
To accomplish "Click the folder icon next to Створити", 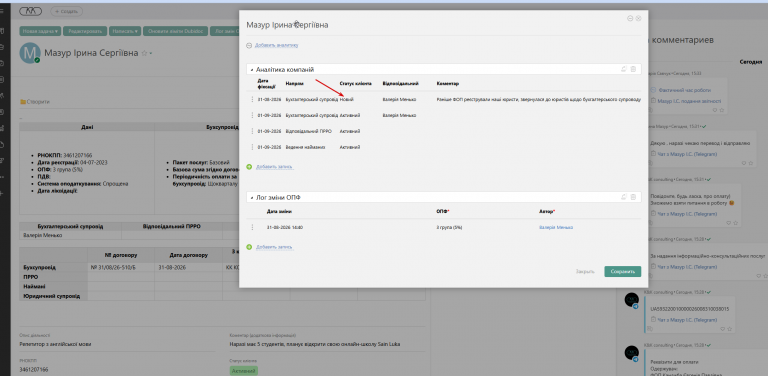I will tap(23, 102).
